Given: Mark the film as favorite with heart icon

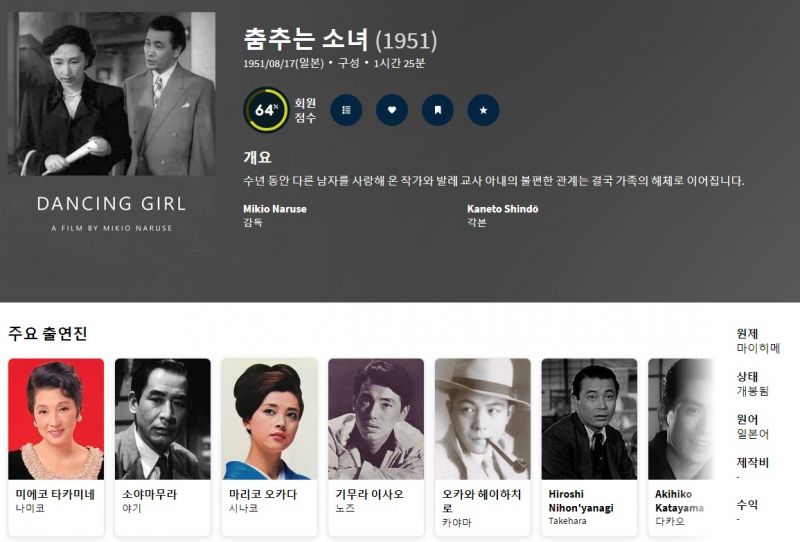Looking at the screenshot, I should pos(392,110).
